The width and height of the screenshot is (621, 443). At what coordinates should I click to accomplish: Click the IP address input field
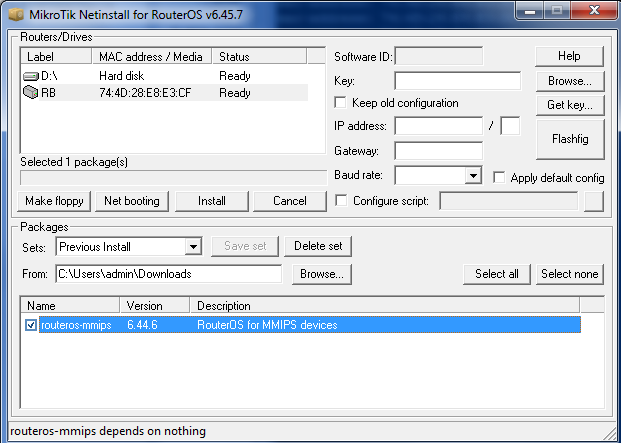click(x=438, y=126)
